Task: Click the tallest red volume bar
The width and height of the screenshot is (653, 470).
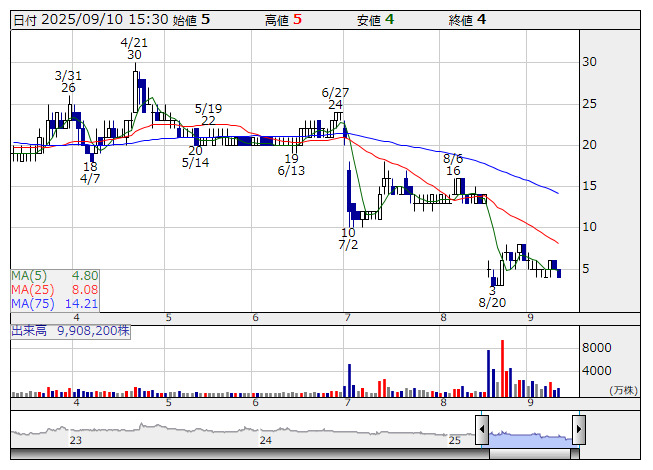Action: click(x=502, y=368)
